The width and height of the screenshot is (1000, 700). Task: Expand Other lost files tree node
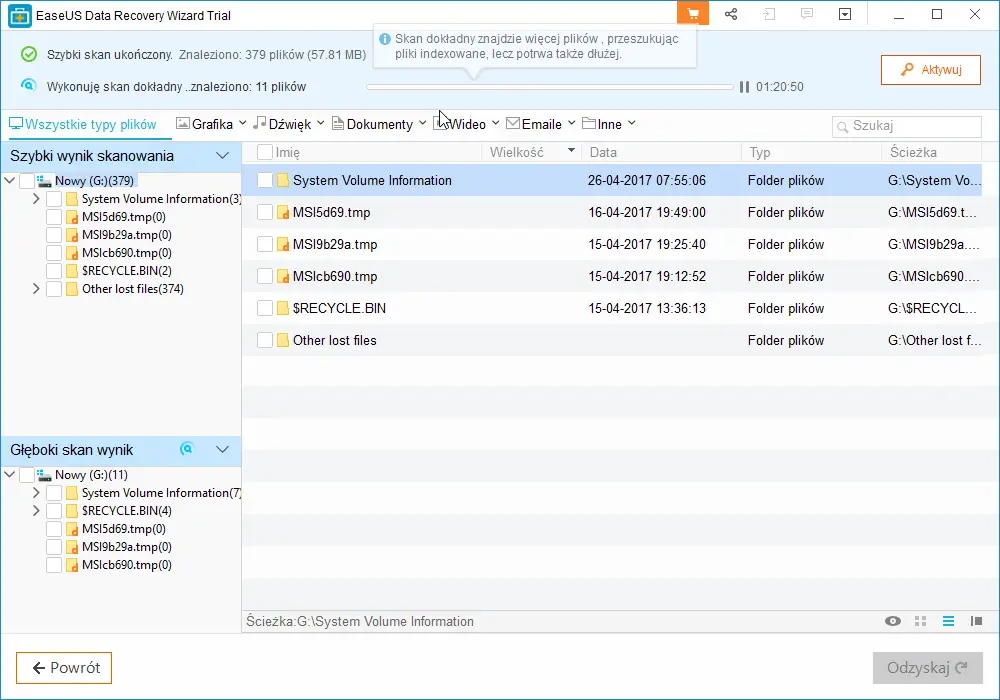(x=37, y=289)
